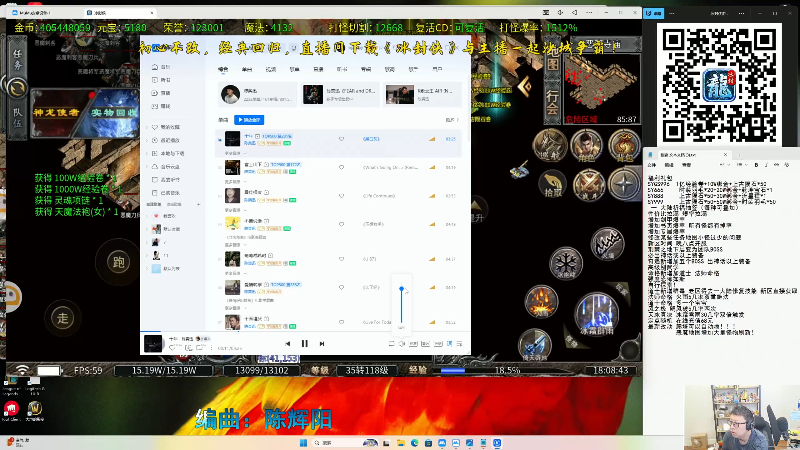800x450 pixels.
Task: Click the 跑 run button in game
Action: pos(118,262)
